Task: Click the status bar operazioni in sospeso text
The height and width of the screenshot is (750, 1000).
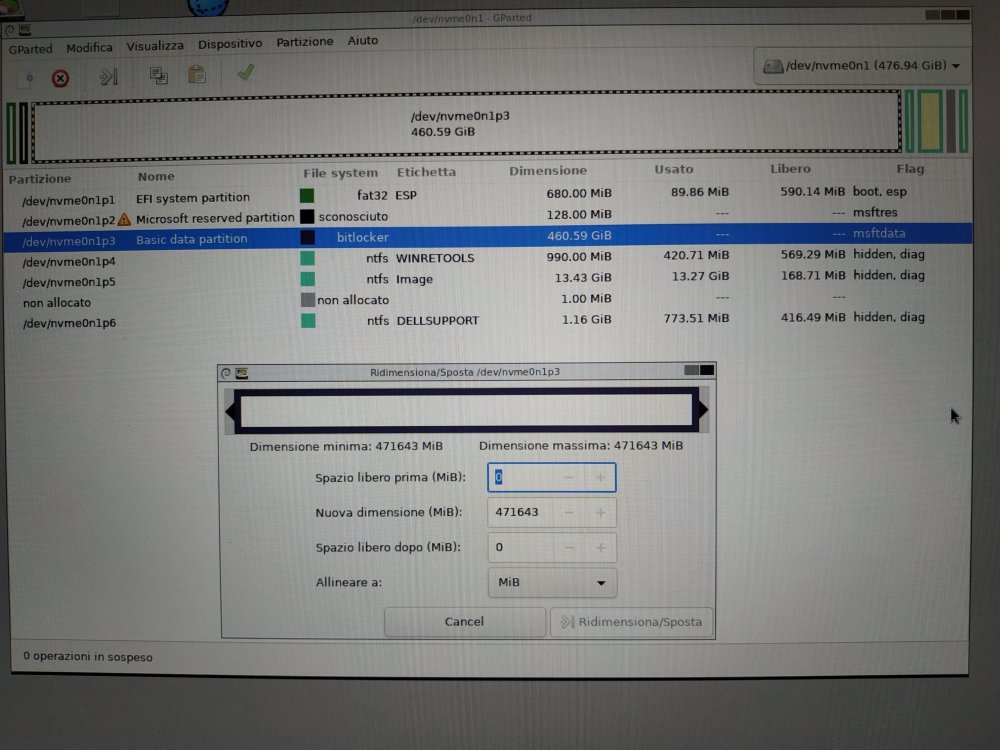Action: click(x=88, y=657)
